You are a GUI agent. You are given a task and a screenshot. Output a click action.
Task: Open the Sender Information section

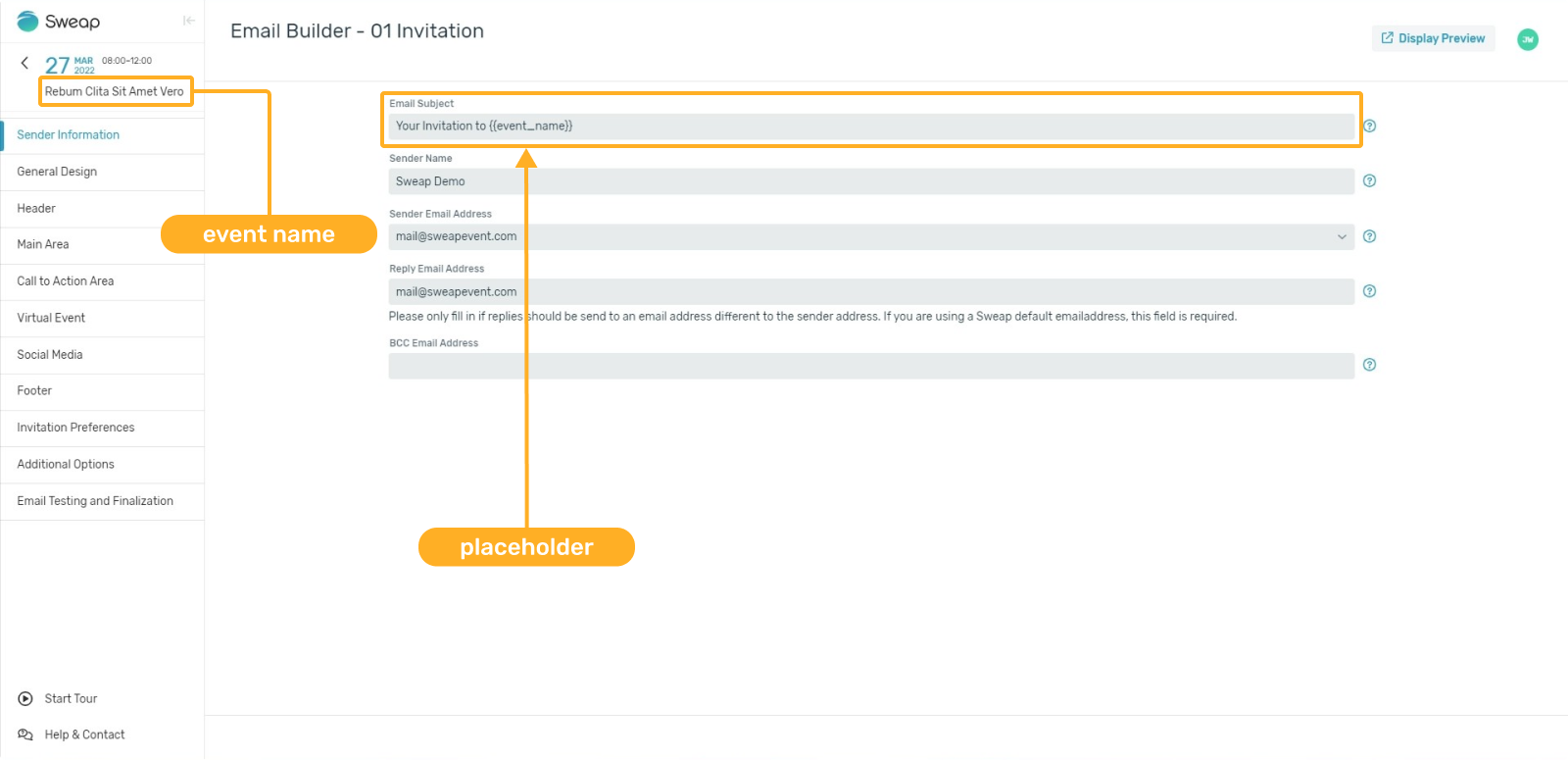(103, 135)
